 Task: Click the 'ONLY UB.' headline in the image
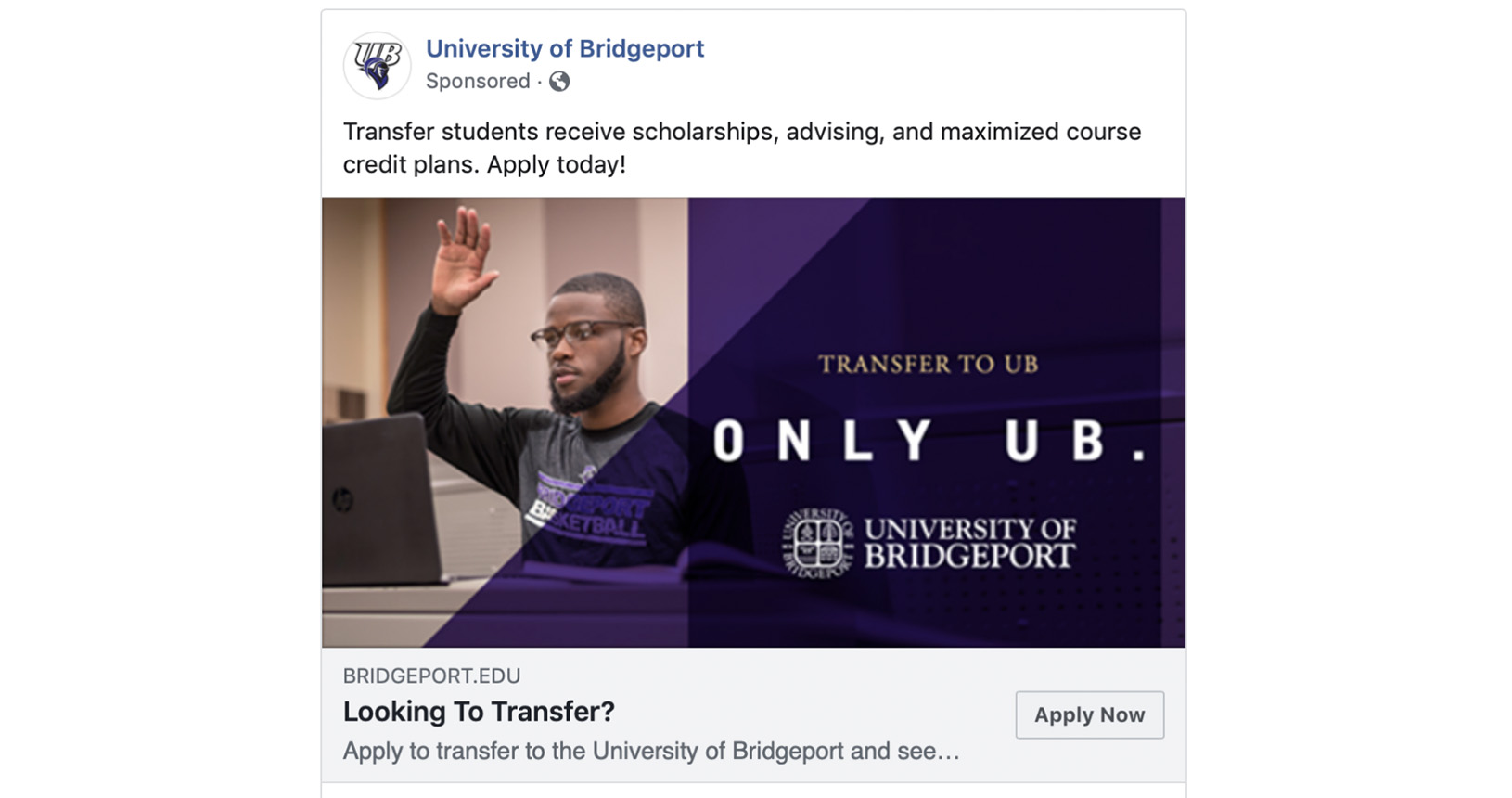928,441
